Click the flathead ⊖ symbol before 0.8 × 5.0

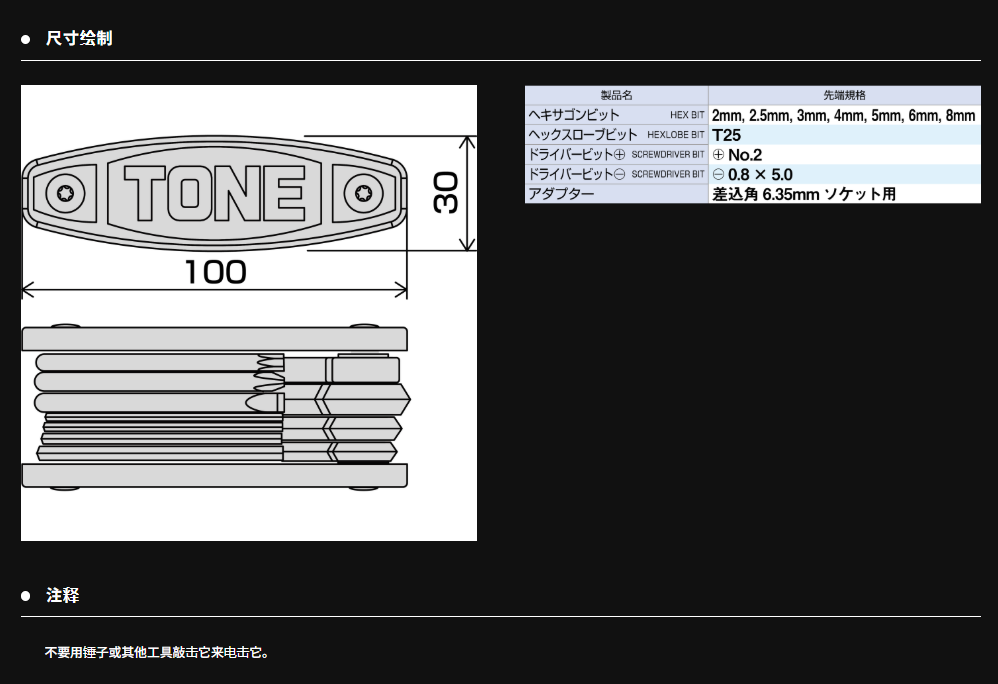pos(718,174)
